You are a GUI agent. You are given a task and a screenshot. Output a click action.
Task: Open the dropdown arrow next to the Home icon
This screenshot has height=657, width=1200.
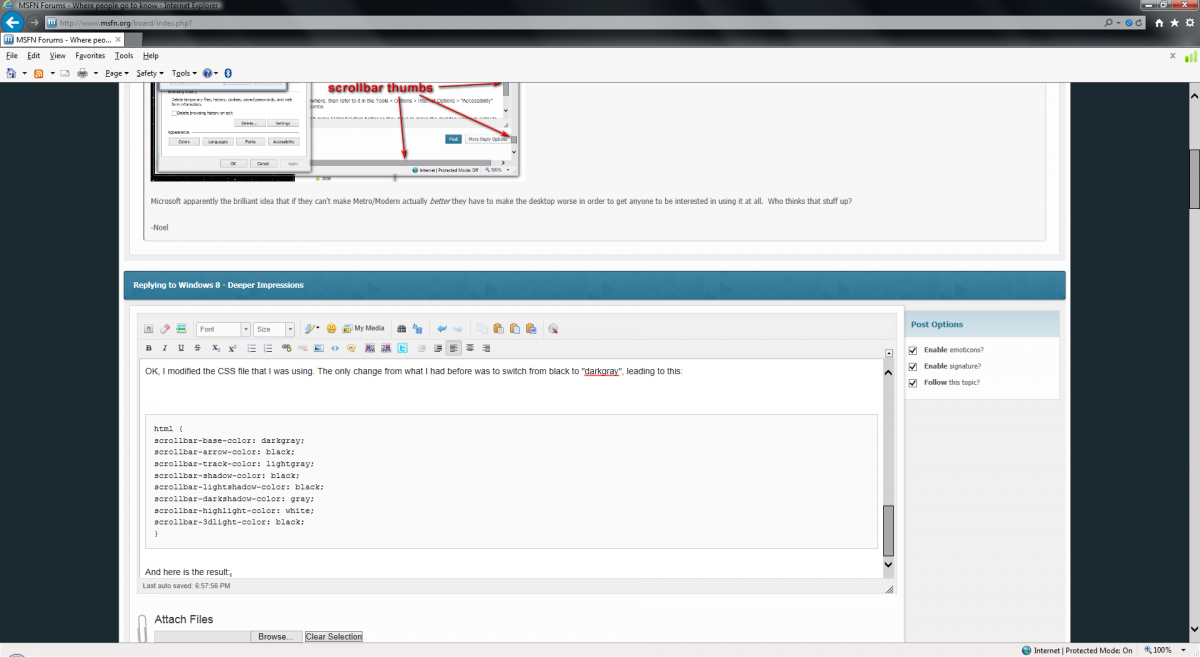click(24, 73)
